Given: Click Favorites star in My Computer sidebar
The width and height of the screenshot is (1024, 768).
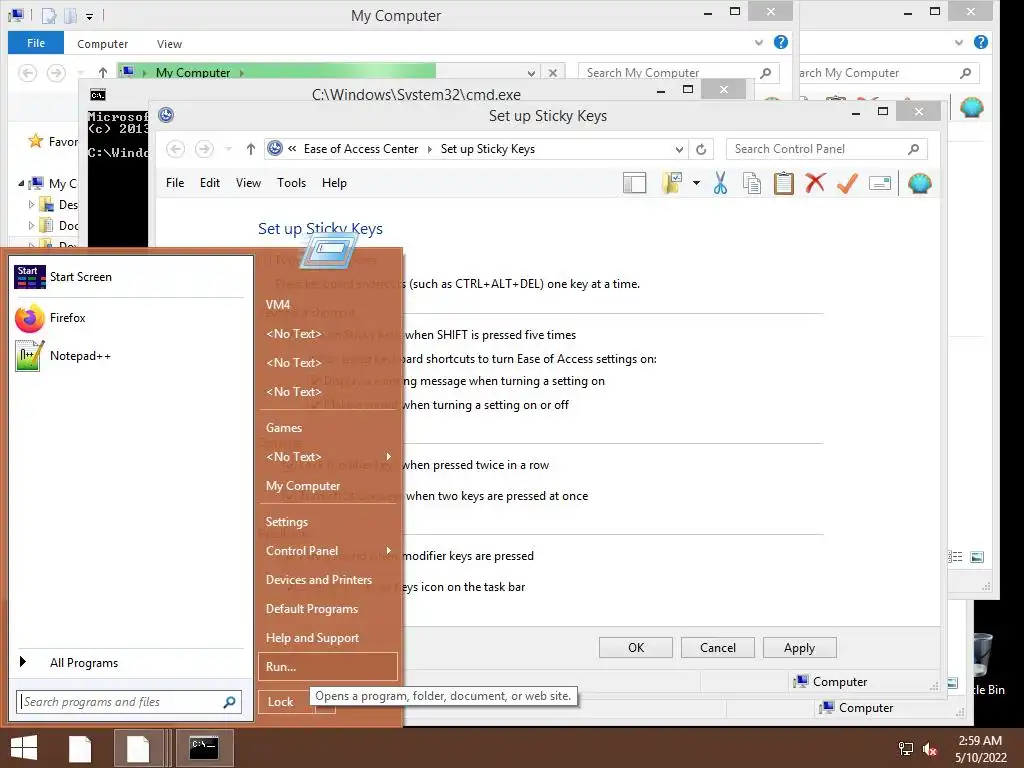Looking at the screenshot, I should [x=35, y=141].
